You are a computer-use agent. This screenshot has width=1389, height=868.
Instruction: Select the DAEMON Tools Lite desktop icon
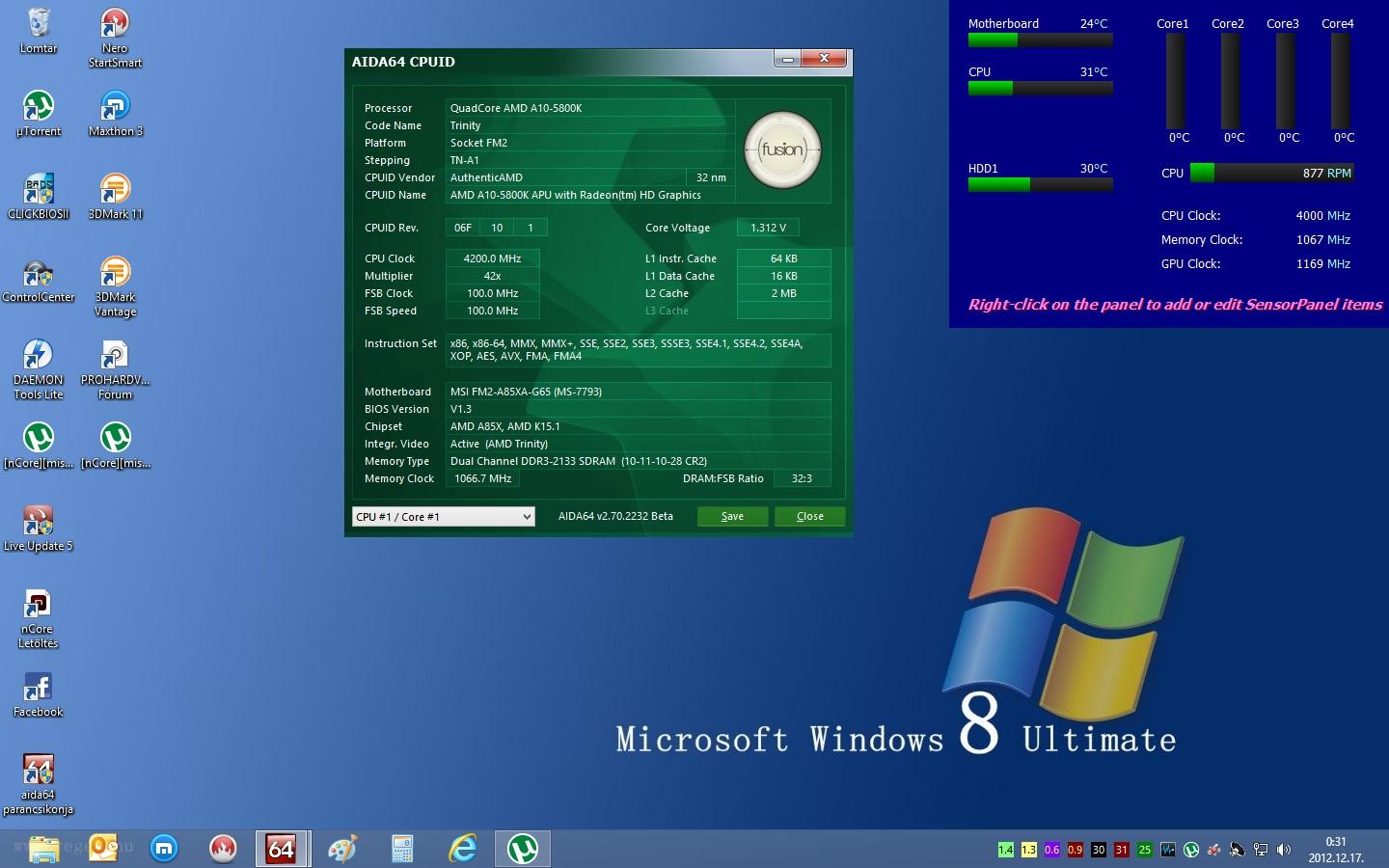point(39,369)
